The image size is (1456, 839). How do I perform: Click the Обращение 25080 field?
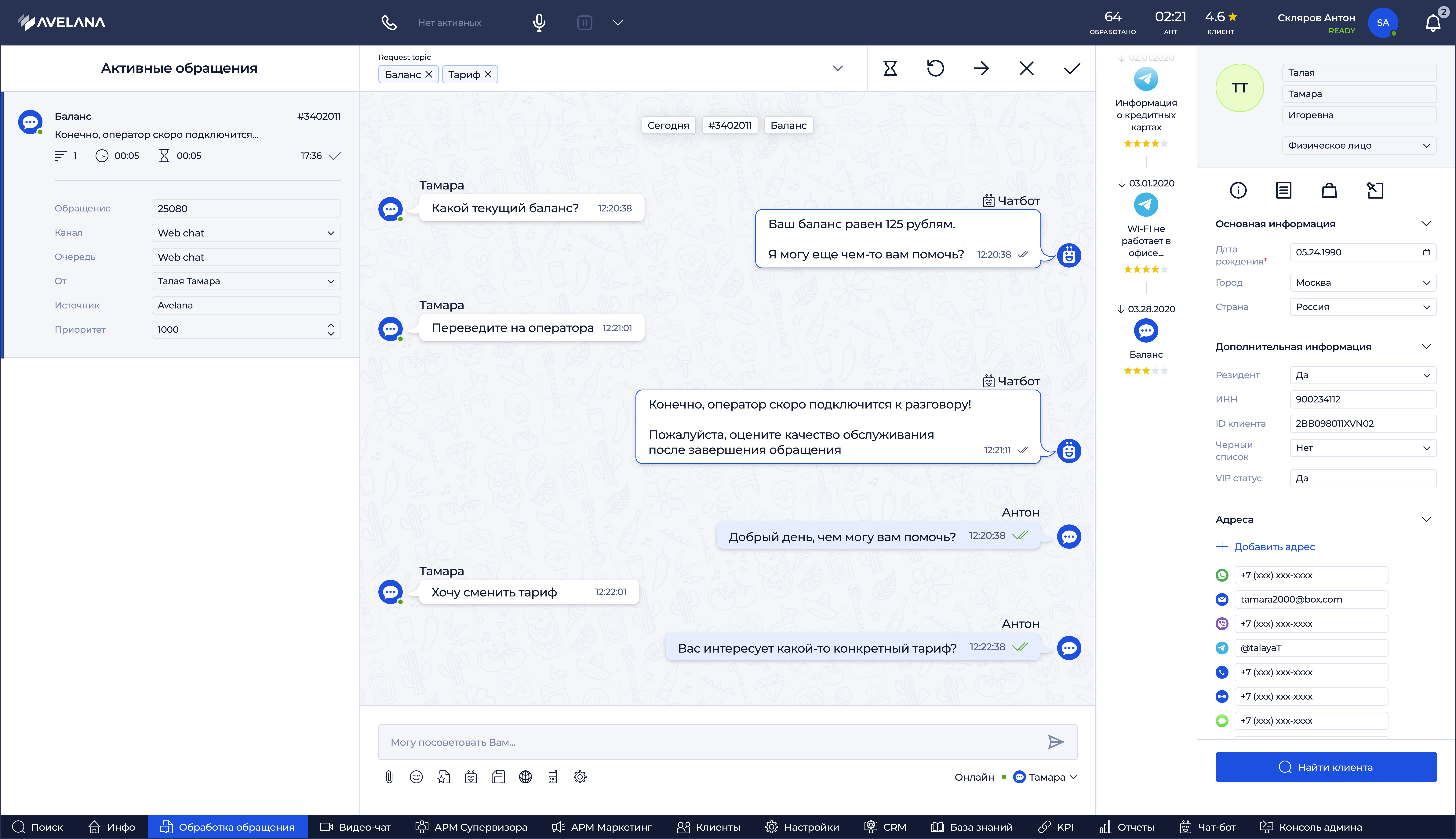point(246,209)
